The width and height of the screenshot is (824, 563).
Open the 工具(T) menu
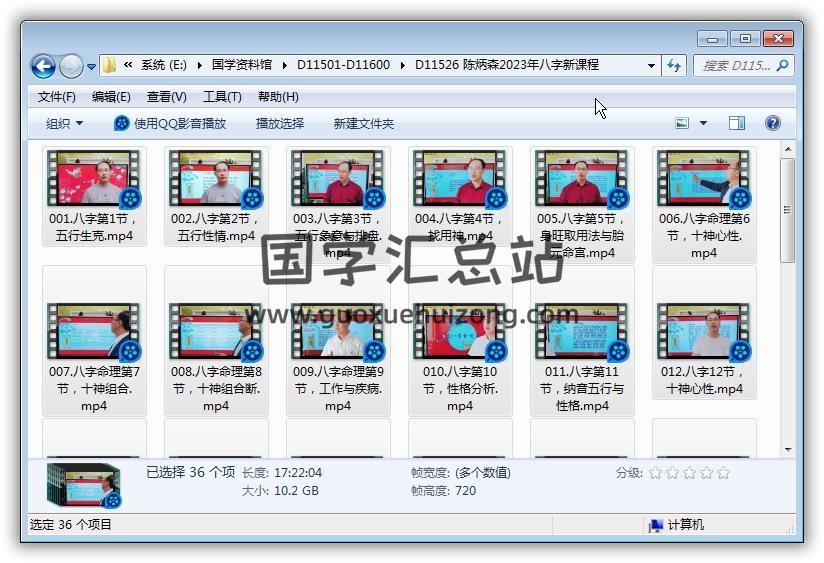point(221,97)
